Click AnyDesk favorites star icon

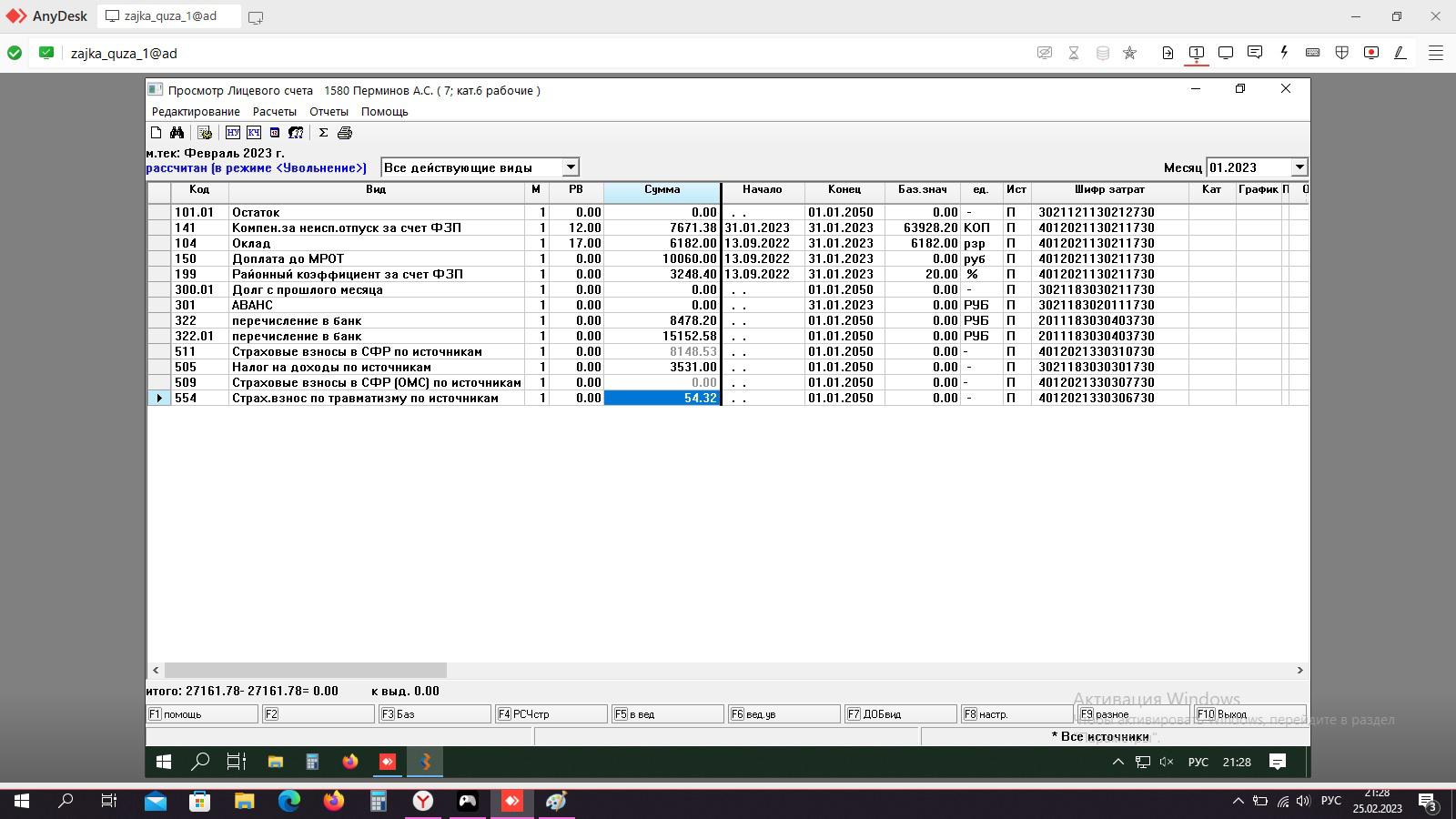tap(1130, 53)
